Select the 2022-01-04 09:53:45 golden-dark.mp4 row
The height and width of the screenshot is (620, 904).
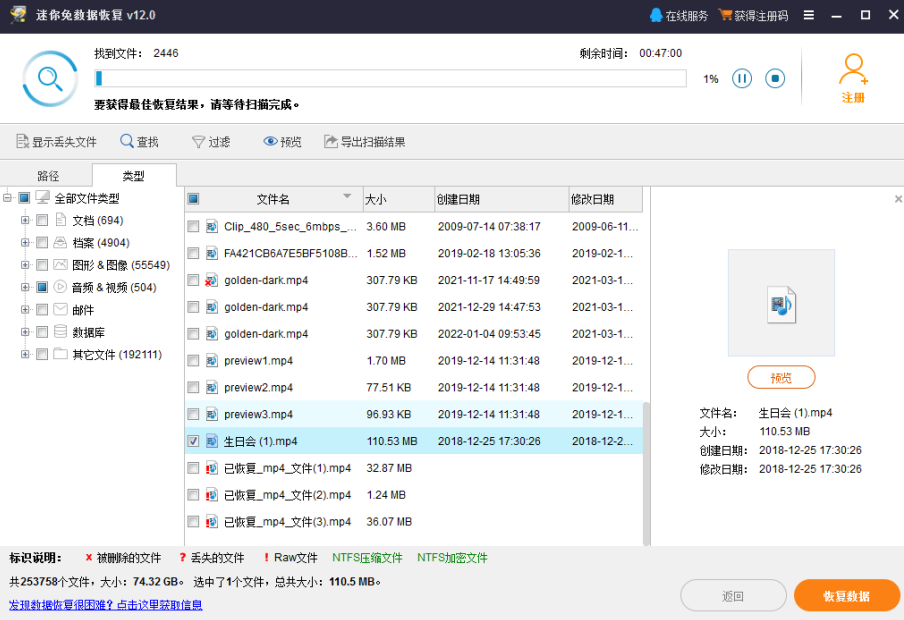click(413, 334)
